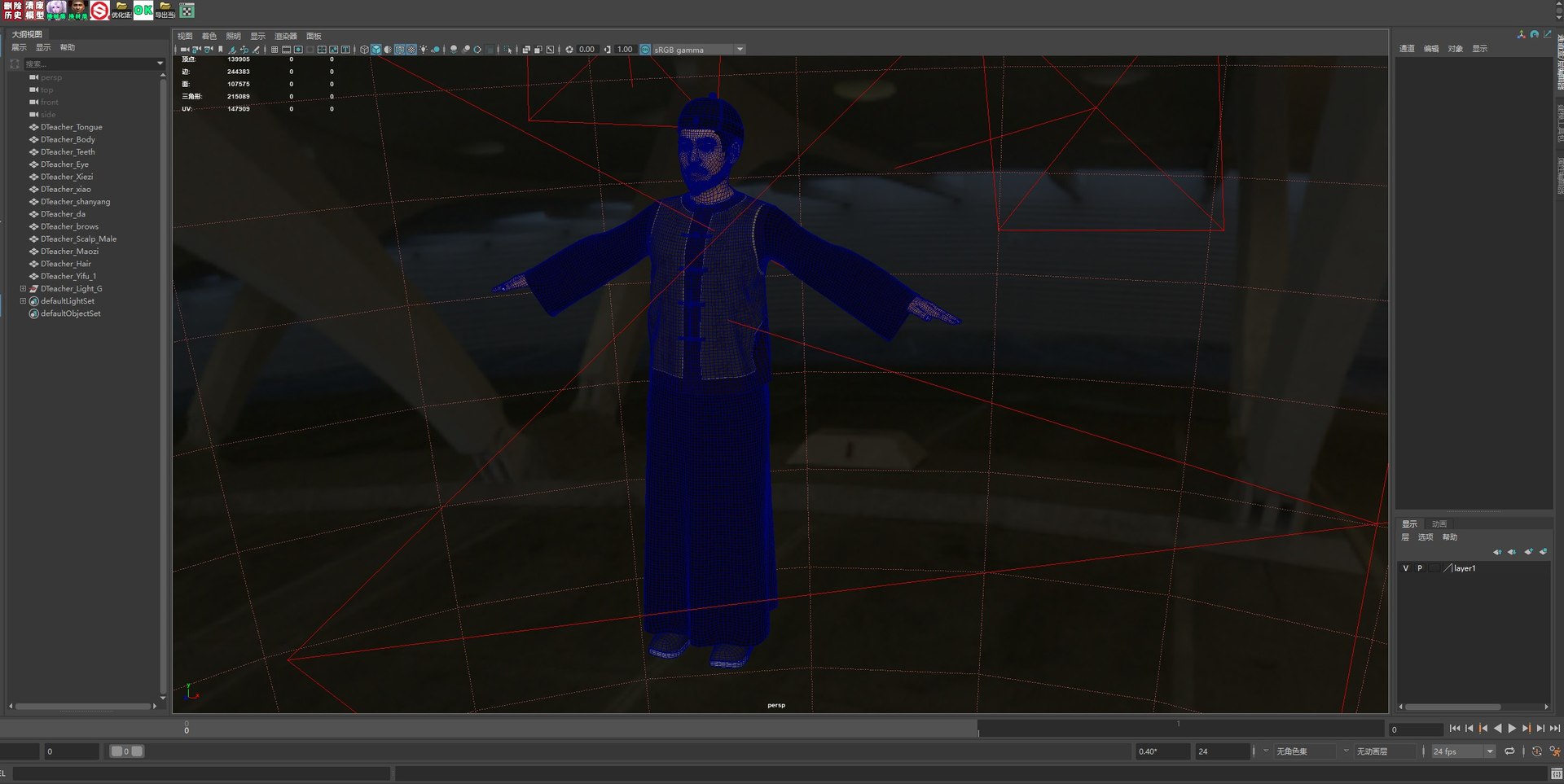Toggle layer1 visibility V box

coord(1405,568)
